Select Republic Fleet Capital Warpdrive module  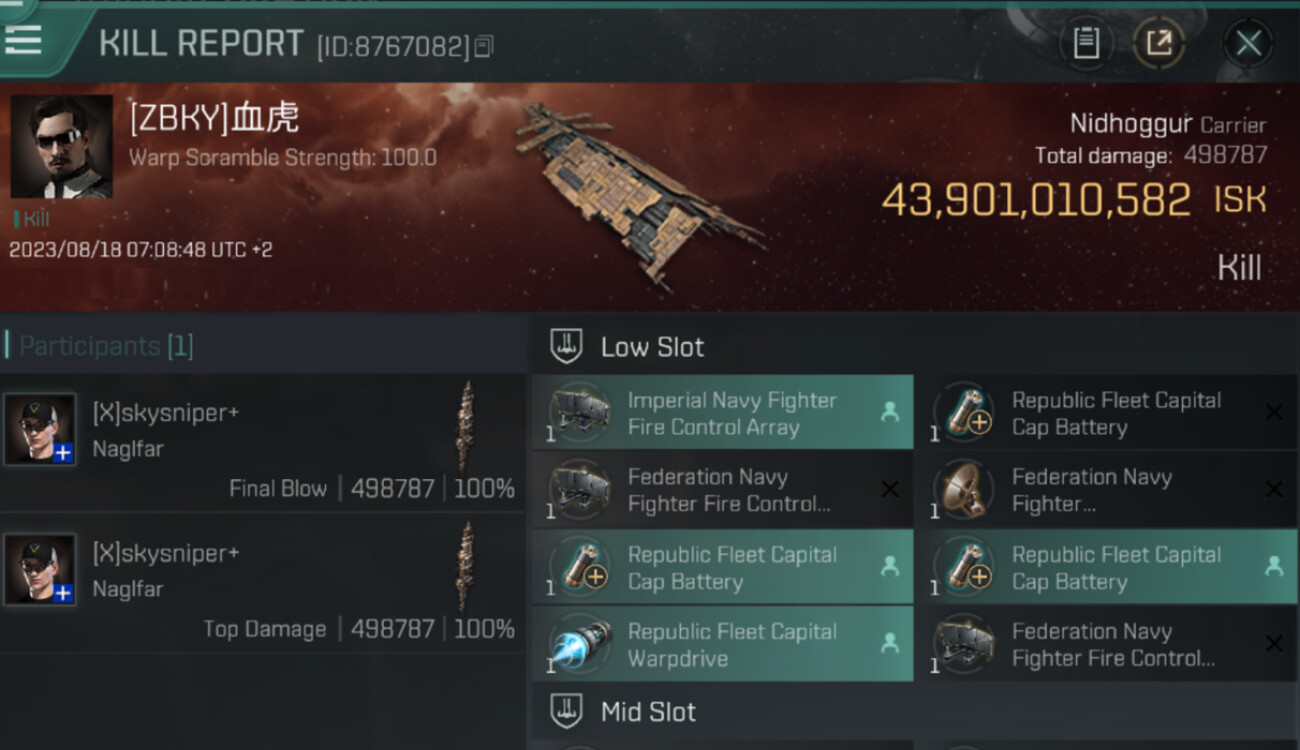(x=731, y=645)
